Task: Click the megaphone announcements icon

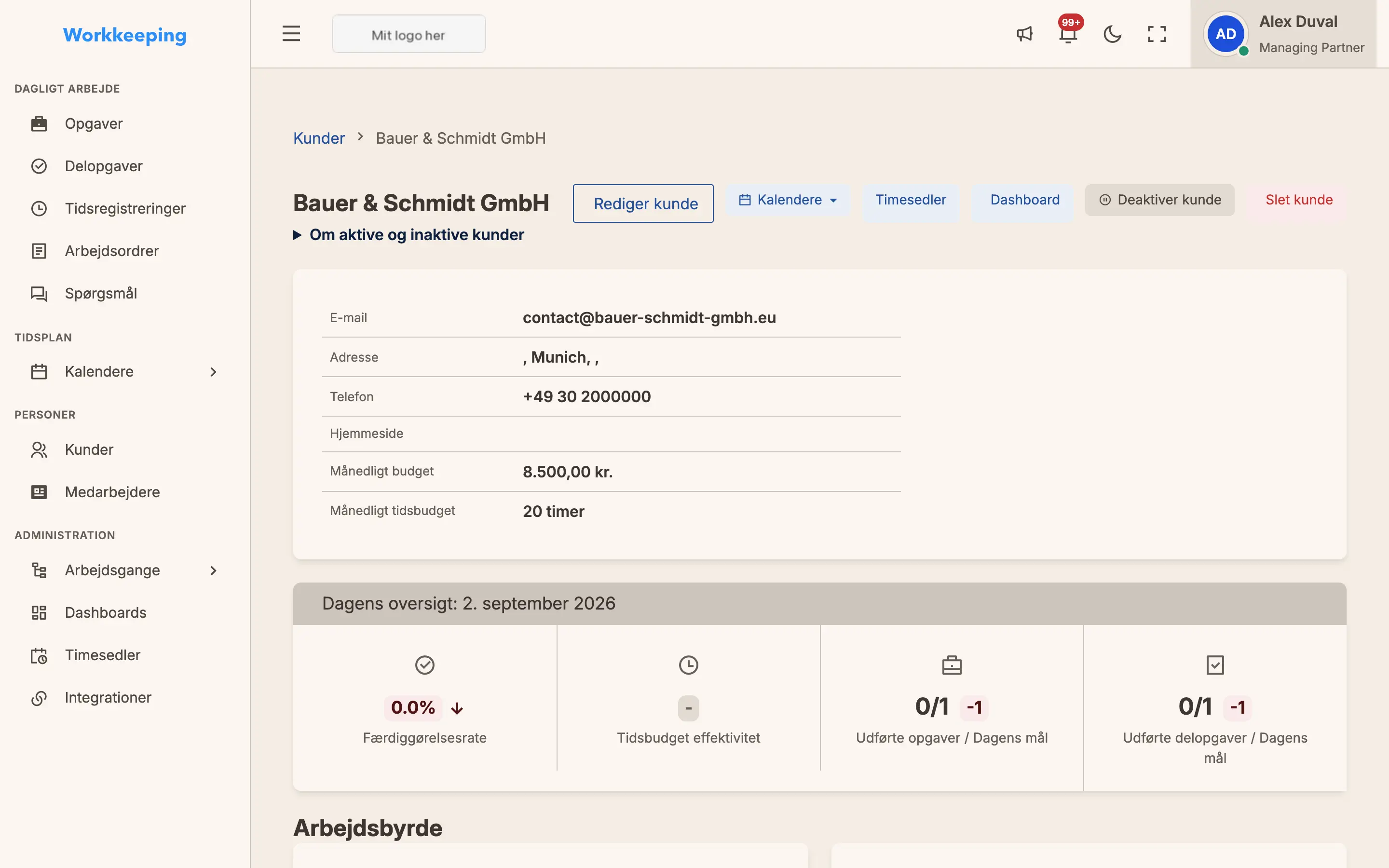Action: pyautogui.click(x=1024, y=34)
